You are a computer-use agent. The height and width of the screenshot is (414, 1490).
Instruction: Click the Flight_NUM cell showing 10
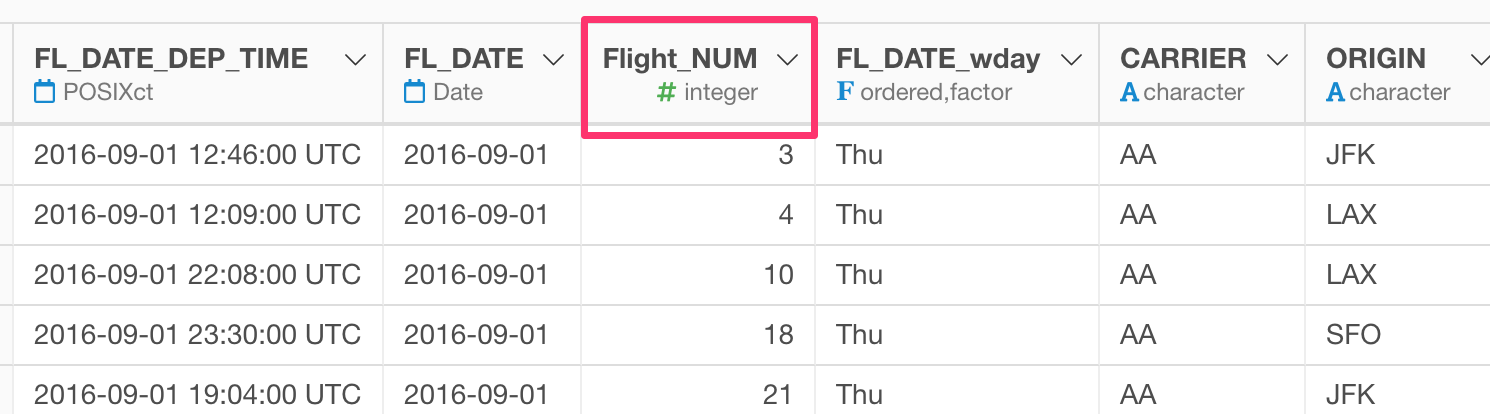coord(698,274)
